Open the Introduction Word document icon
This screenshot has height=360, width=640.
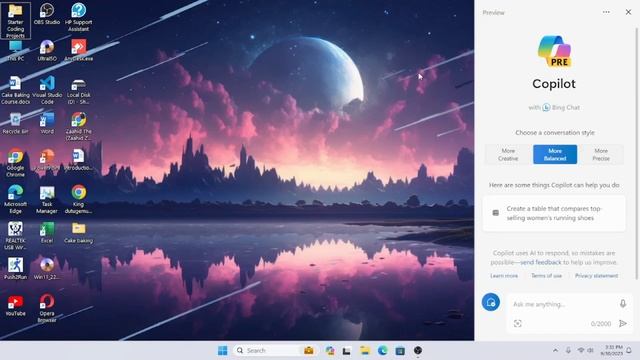coord(78,160)
